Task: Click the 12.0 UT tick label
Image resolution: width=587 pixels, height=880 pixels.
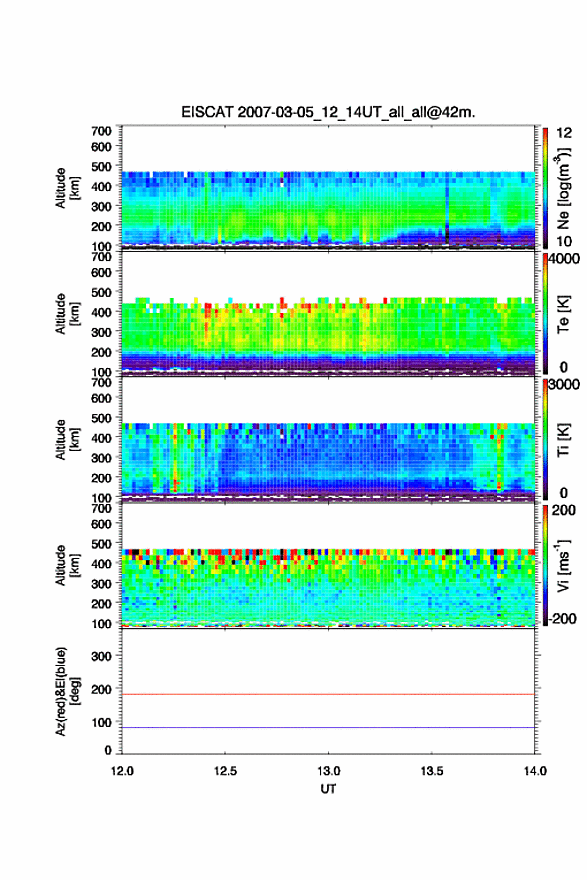Action: pos(122,771)
